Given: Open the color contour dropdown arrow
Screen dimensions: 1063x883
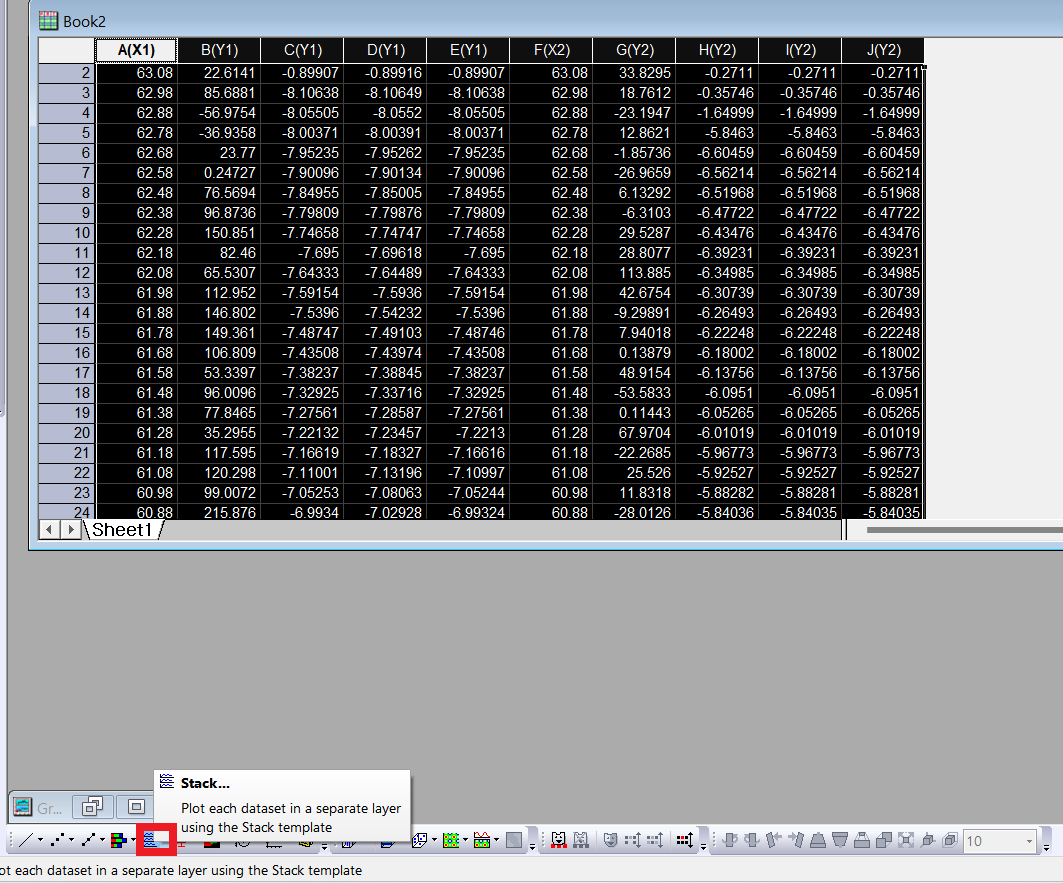Looking at the screenshot, I should click(466, 841).
